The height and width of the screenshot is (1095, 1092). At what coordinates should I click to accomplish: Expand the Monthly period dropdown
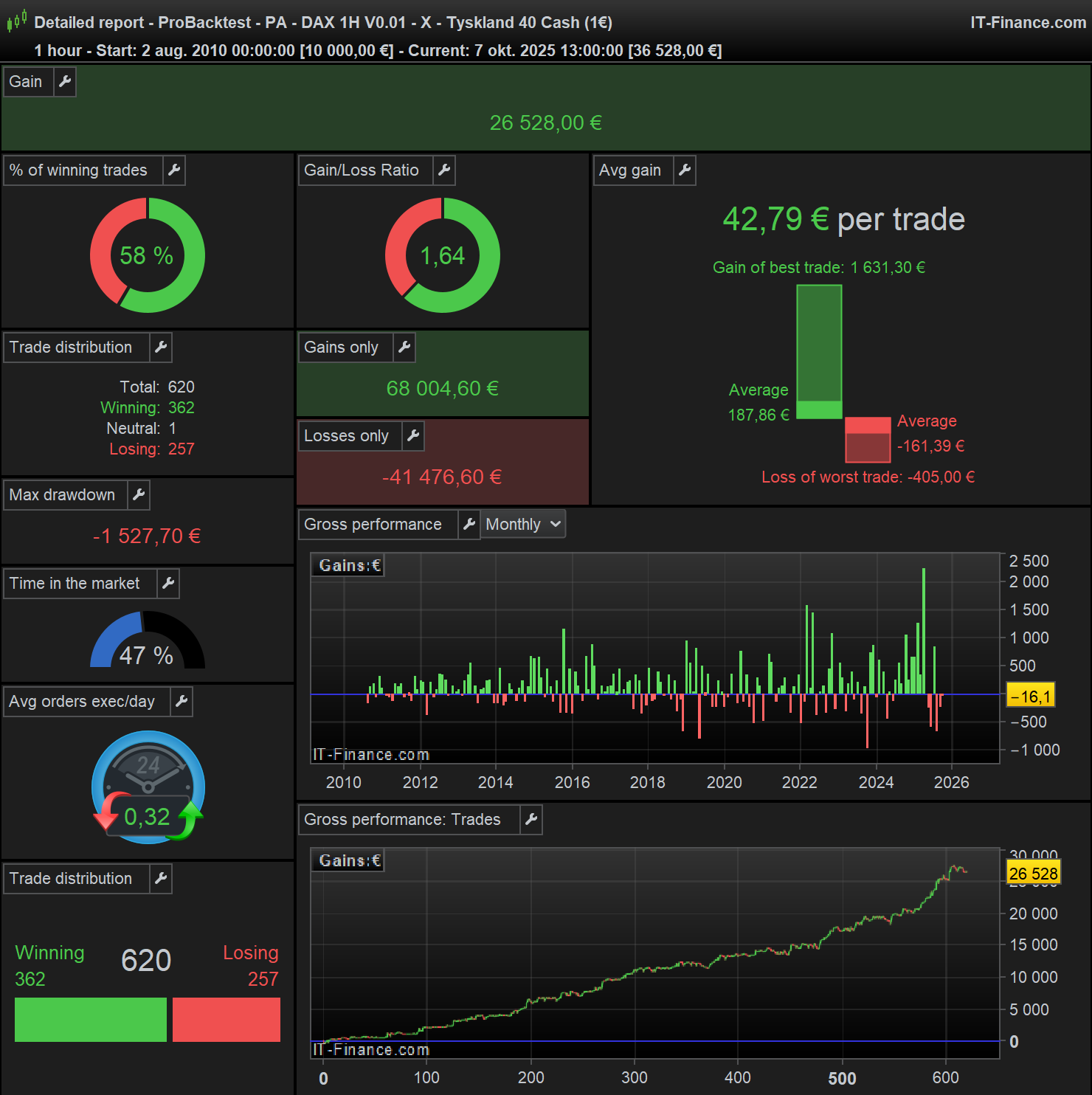click(x=523, y=525)
